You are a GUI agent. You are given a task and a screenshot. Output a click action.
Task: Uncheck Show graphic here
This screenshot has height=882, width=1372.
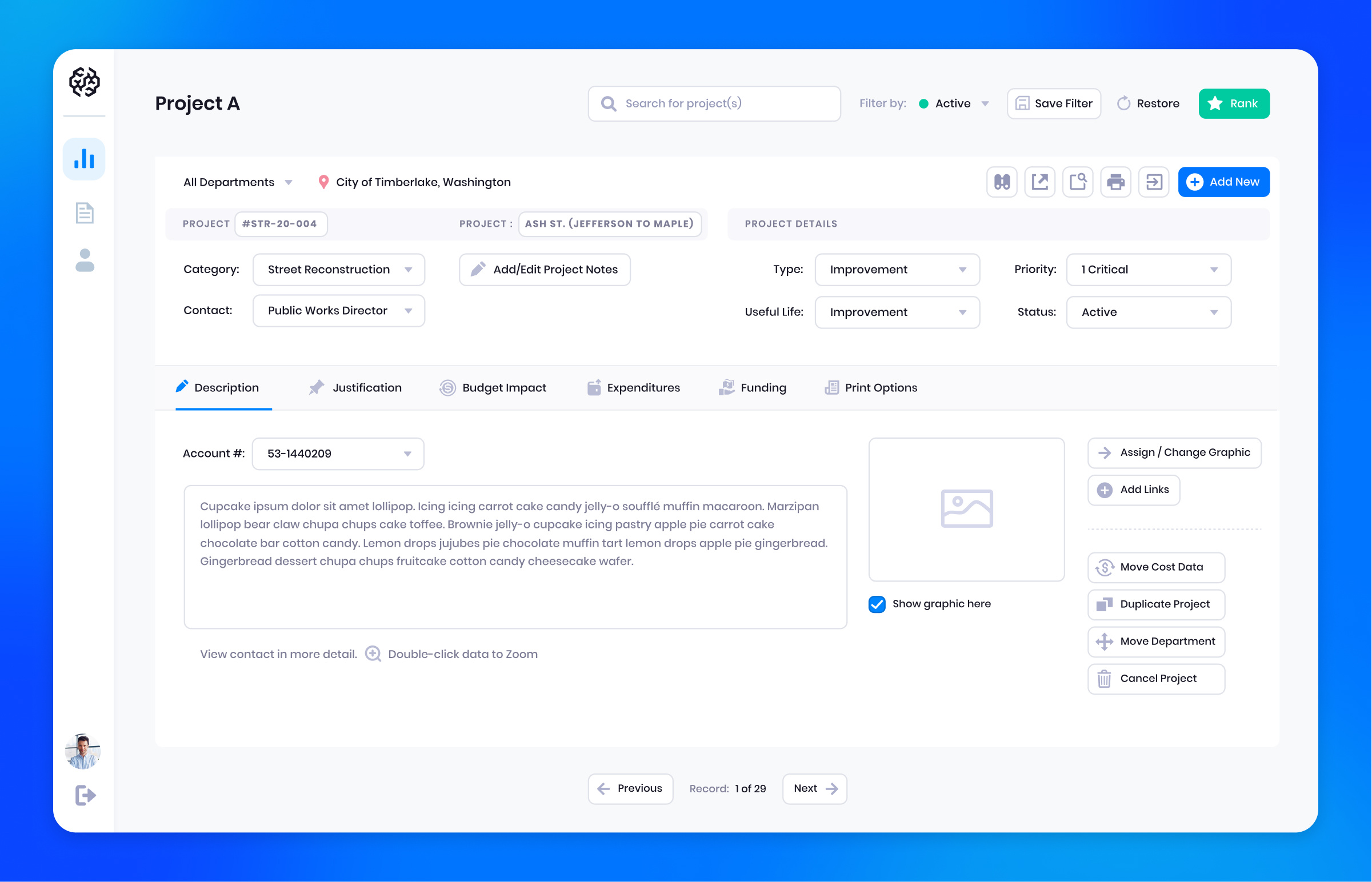[876, 604]
